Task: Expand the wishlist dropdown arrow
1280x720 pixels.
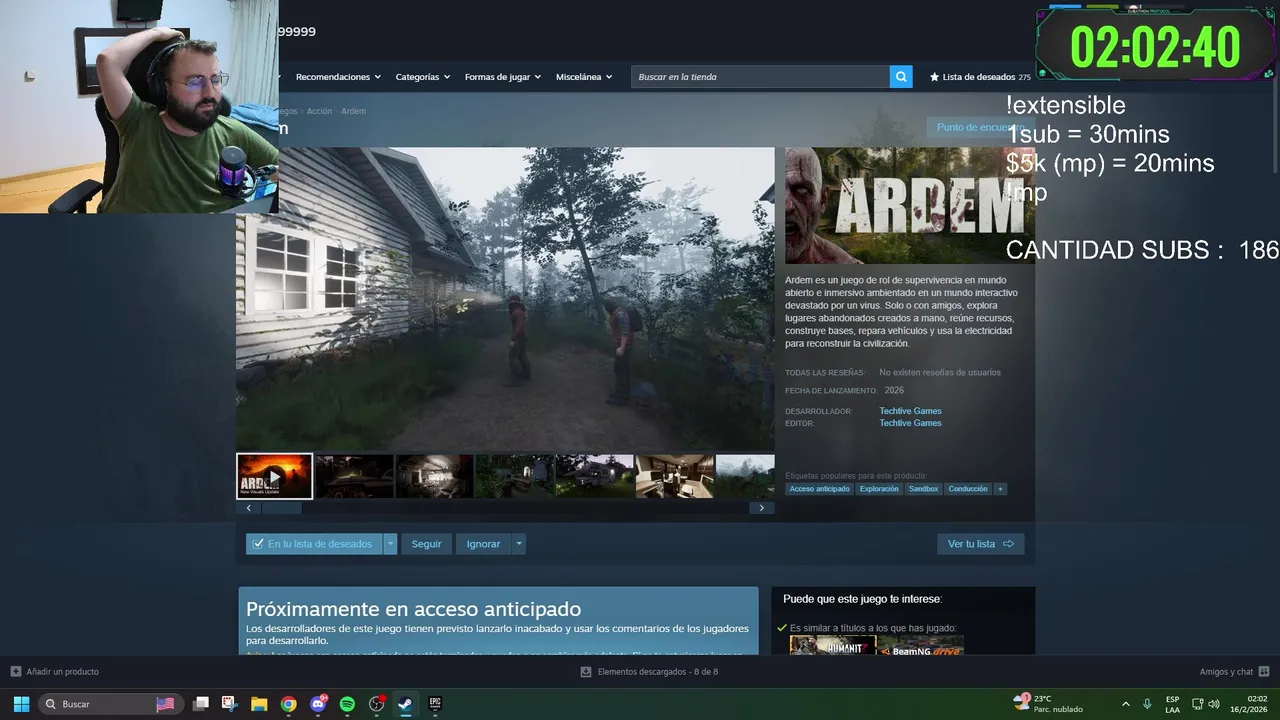Action: 390,544
